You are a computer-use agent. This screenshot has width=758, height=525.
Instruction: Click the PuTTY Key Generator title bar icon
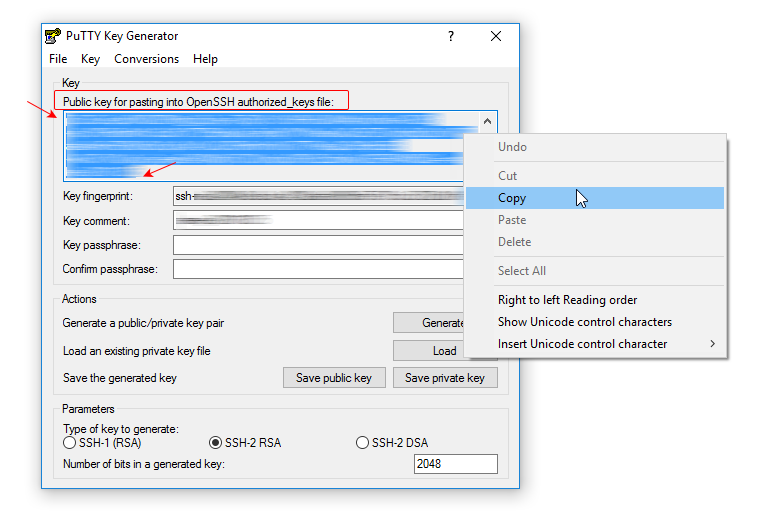pos(53,37)
